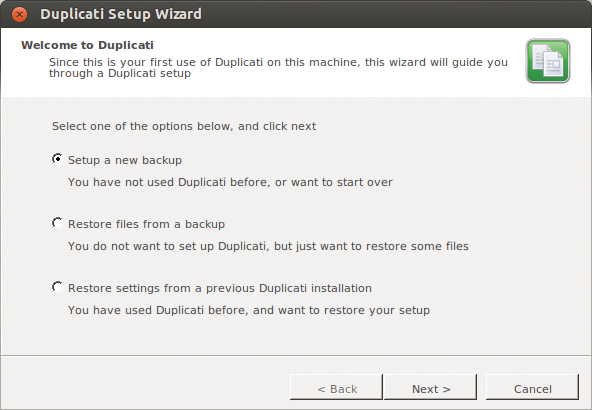592x410 pixels.
Task: Click the "Welcome to Duplicati" heading
Action: (87, 45)
